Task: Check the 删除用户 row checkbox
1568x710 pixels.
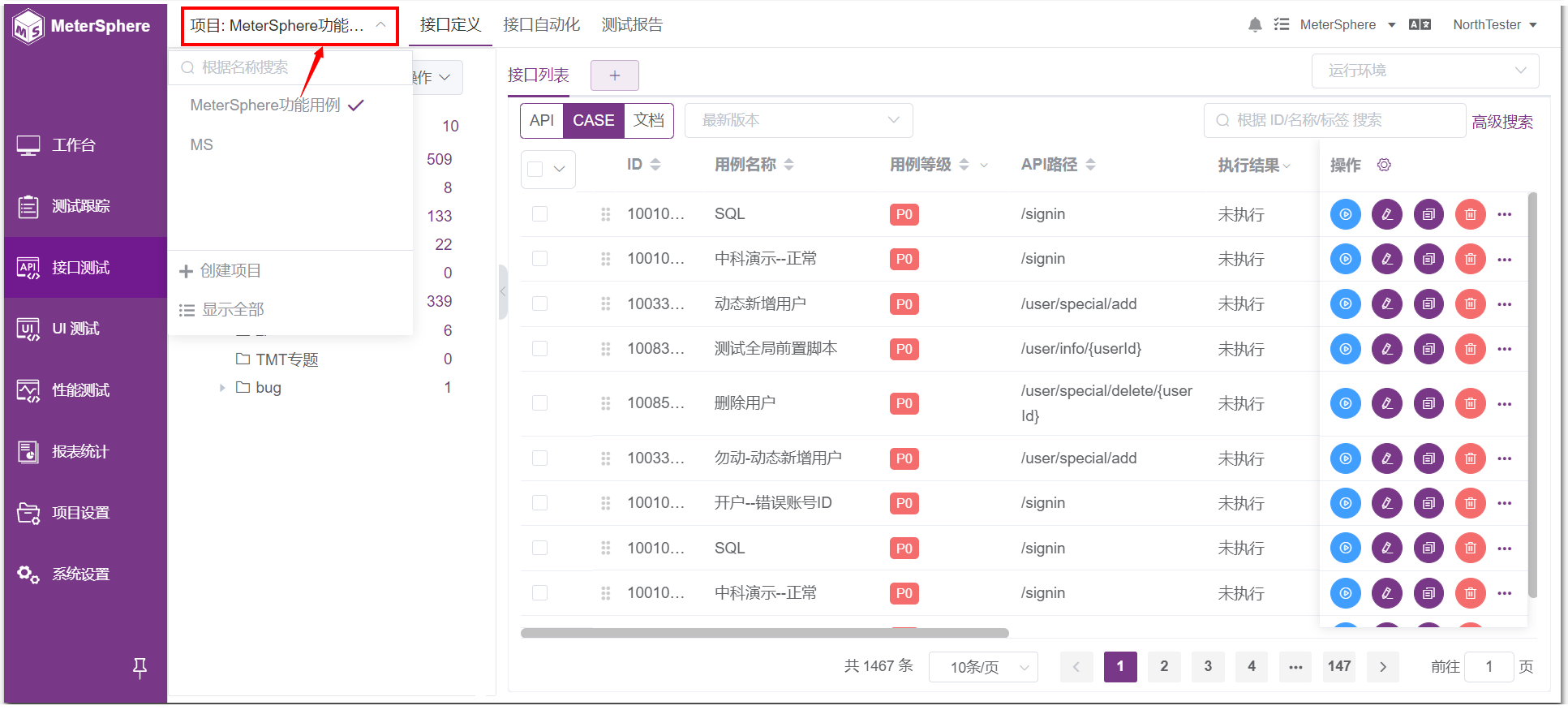Action: [539, 402]
